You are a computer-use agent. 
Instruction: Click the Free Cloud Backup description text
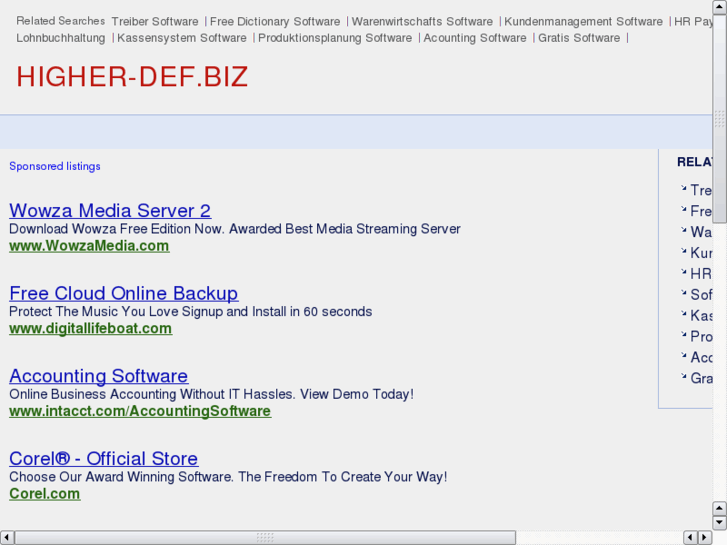coord(191,311)
